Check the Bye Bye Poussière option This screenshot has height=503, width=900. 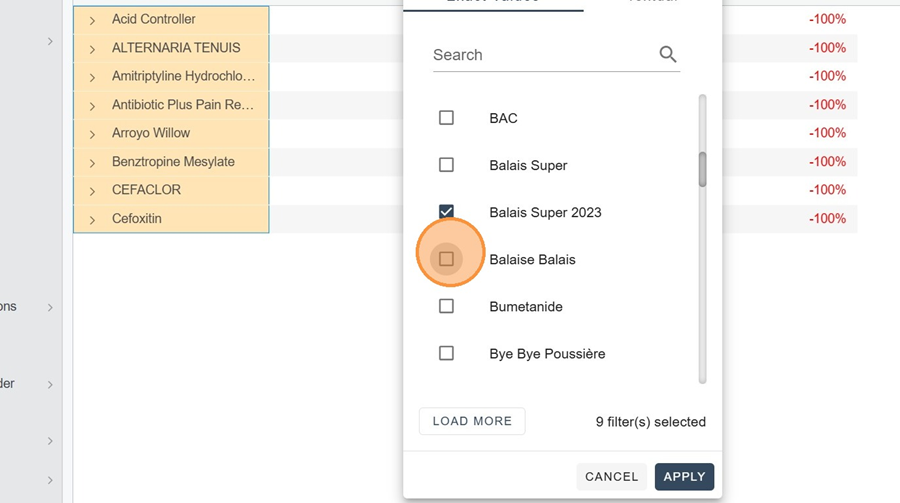coord(447,353)
